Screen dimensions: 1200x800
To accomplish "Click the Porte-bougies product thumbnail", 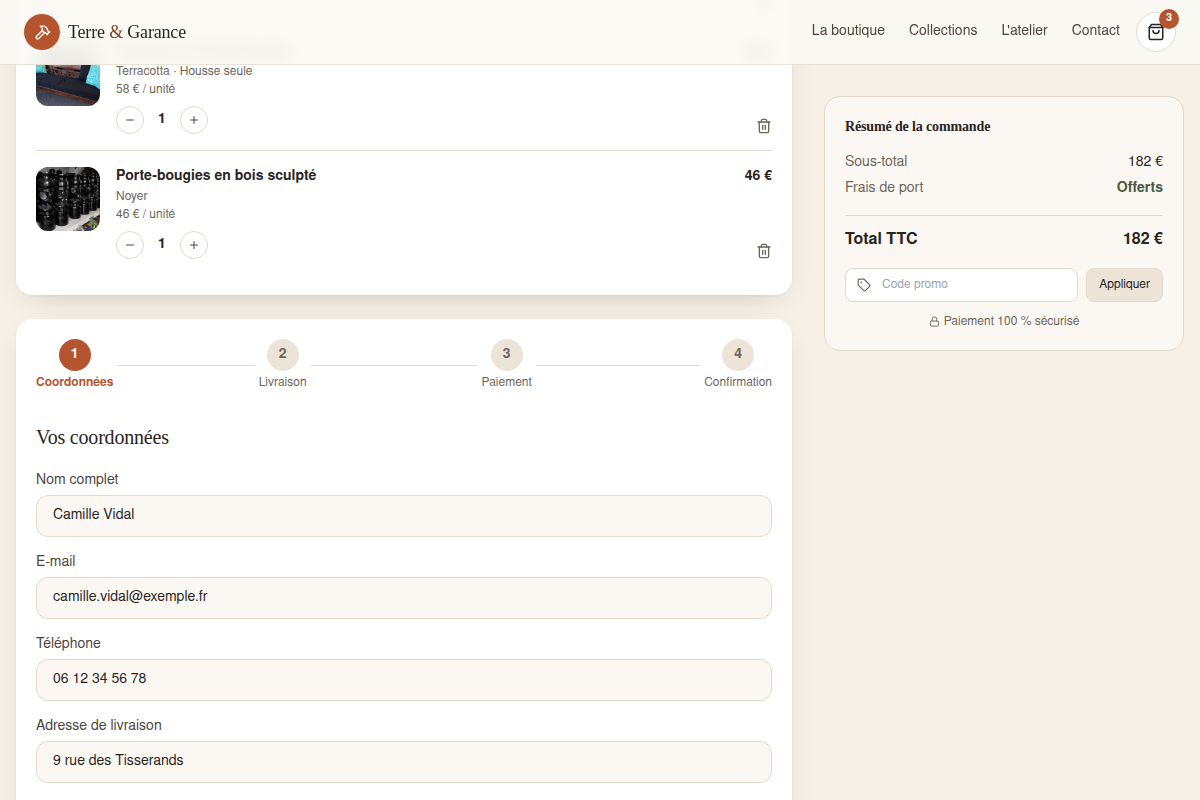I will 68,199.
